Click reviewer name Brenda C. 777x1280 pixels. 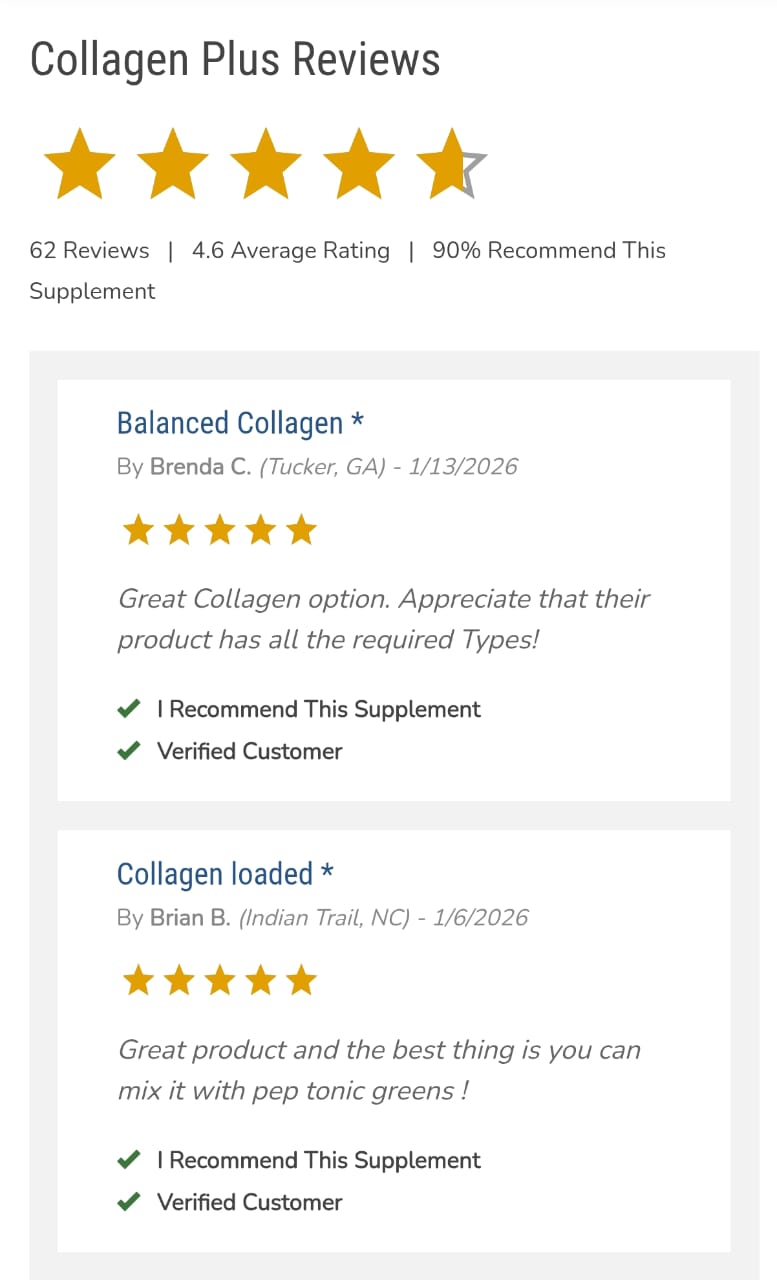point(200,467)
